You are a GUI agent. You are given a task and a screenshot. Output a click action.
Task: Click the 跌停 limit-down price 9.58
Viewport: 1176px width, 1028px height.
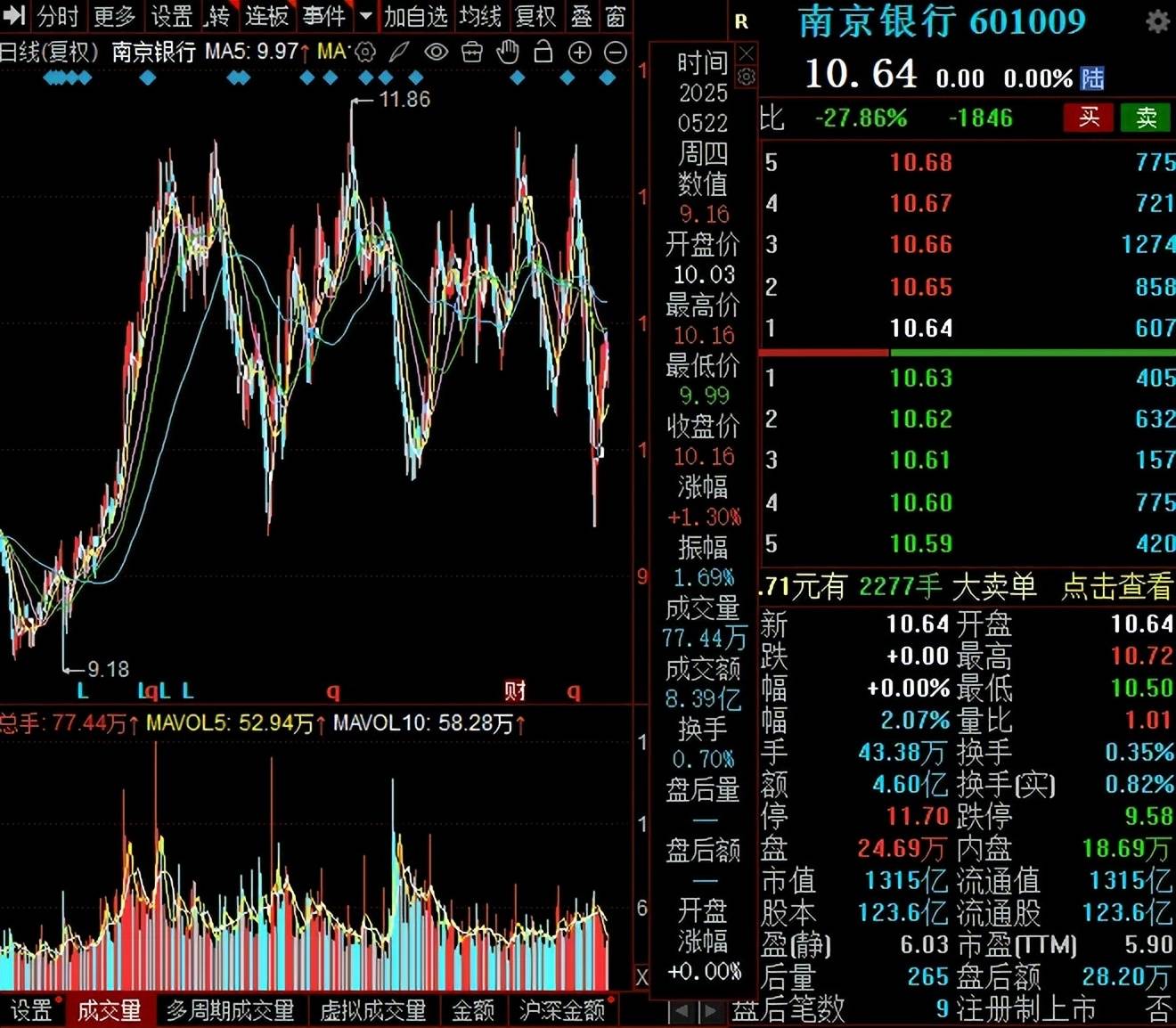1148,816
